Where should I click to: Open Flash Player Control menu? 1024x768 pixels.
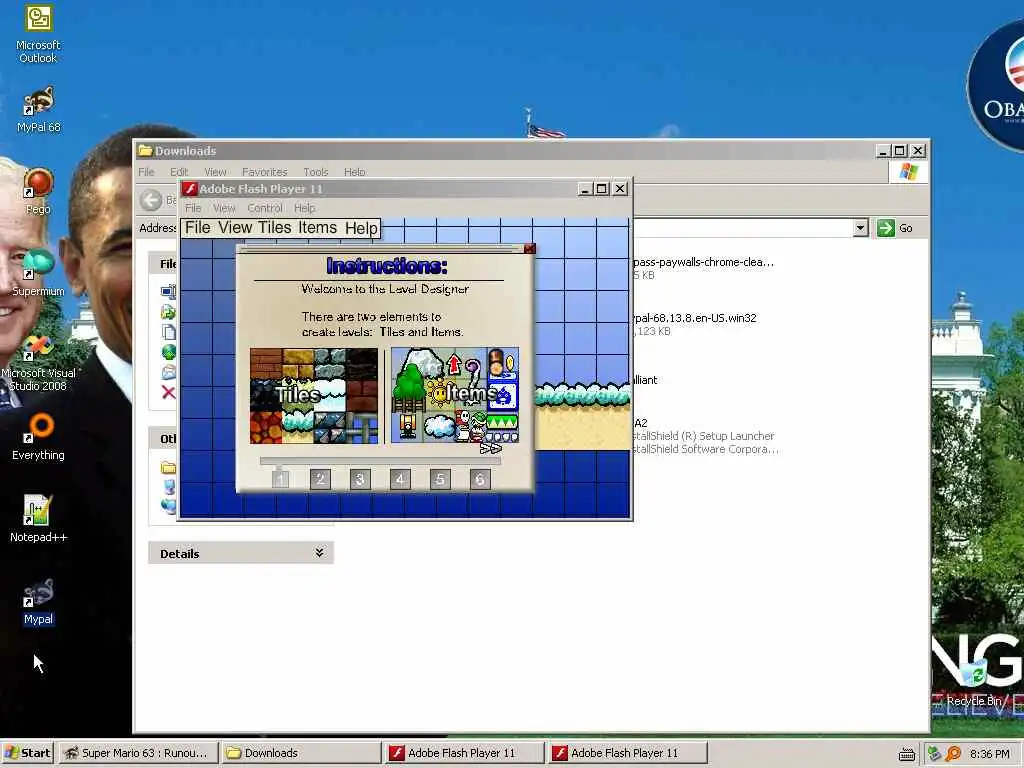(x=264, y=208)
